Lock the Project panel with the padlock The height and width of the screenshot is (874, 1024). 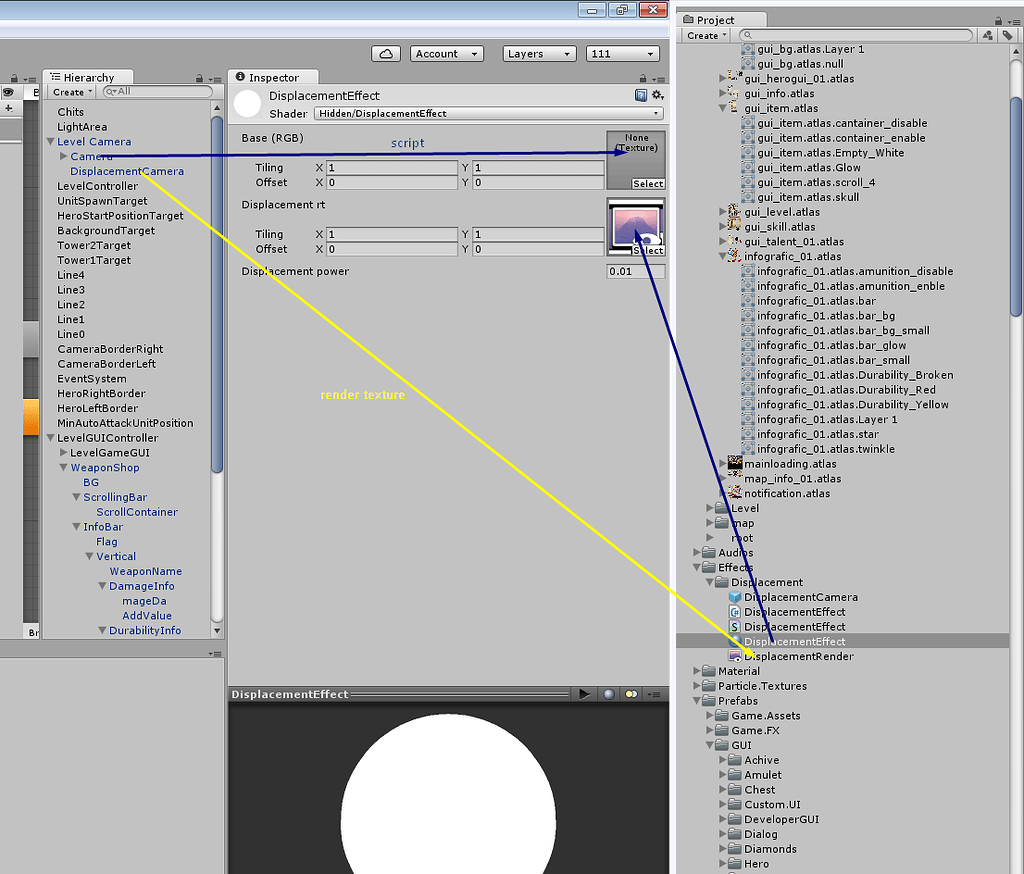(x=997, y=22)
